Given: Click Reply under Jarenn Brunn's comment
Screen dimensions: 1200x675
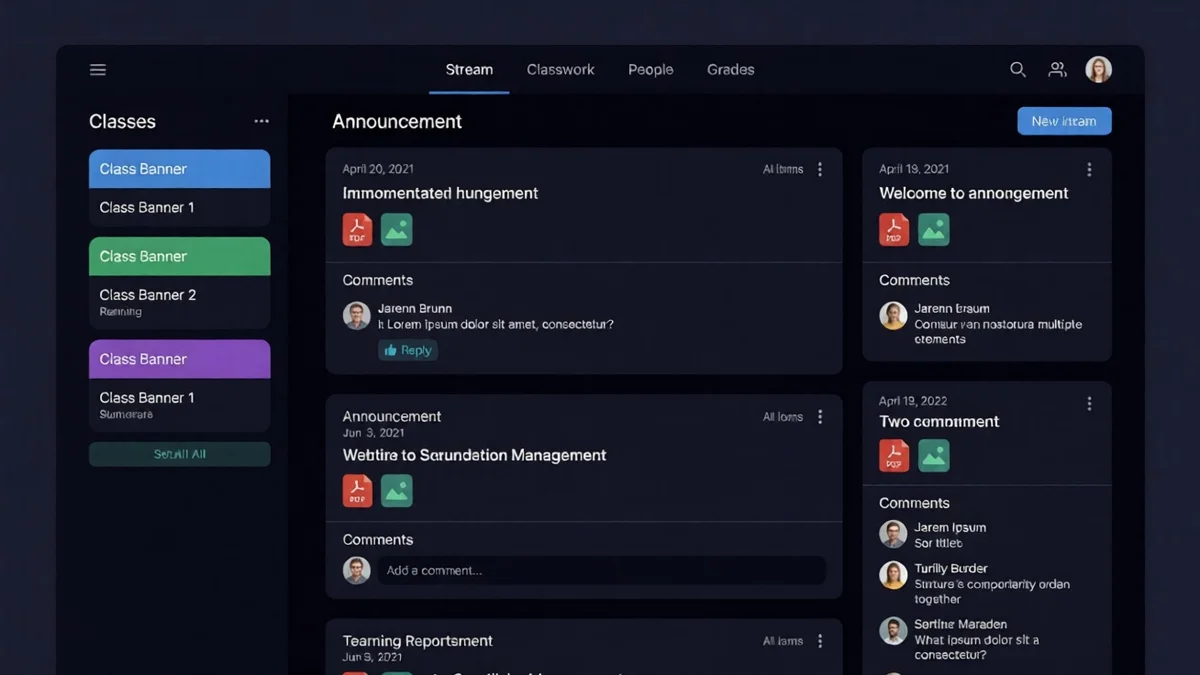Looking at the screenshot, I should tap(408, 350).
